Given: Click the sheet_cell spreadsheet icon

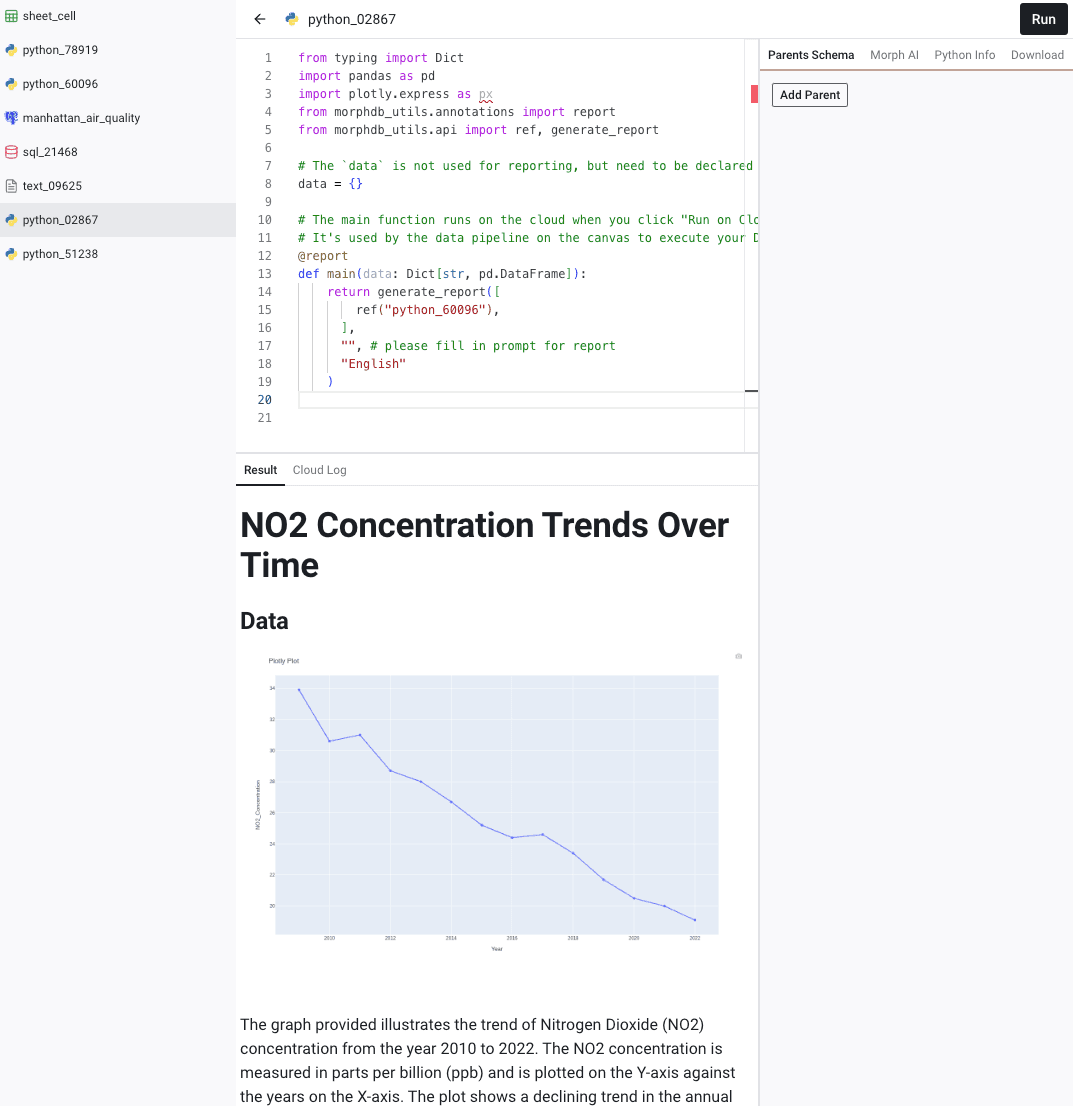Looking at the screenshot, I should (x=11, y=16).
